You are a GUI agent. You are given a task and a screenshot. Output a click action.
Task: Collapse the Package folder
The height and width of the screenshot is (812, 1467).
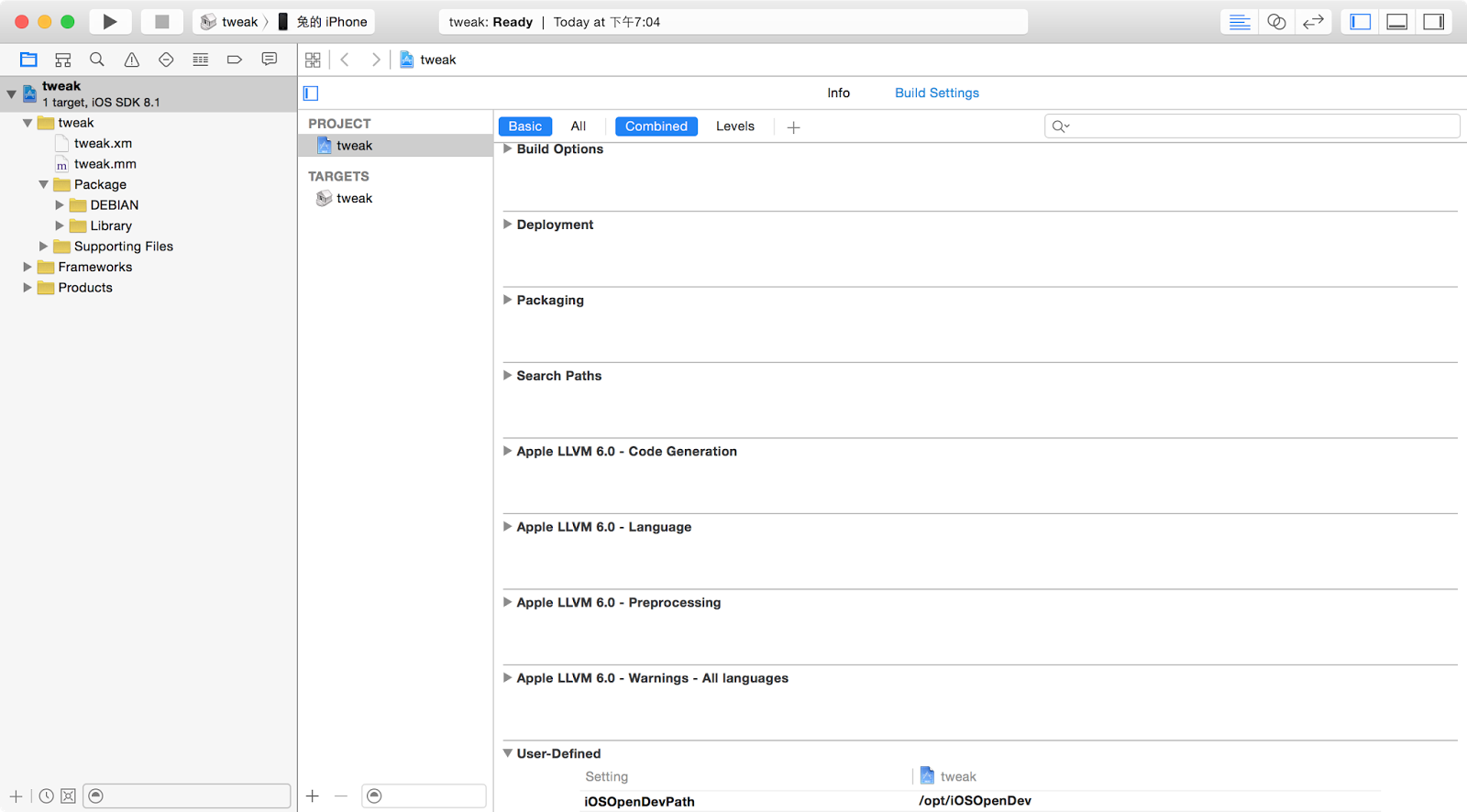(x=43, y=184)
